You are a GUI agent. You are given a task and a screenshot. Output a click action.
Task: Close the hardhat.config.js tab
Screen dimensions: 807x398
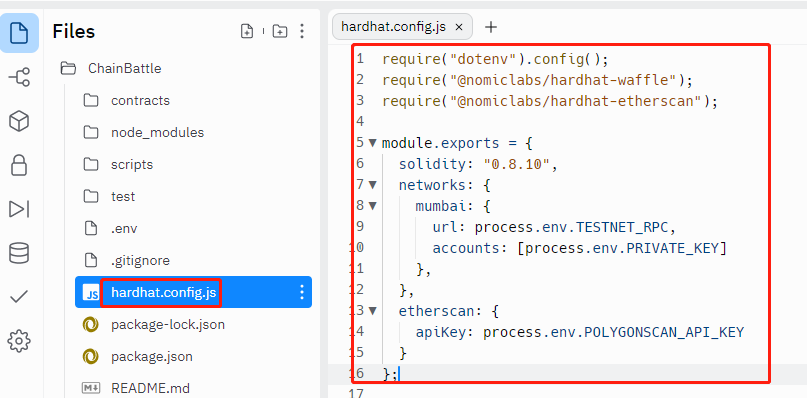pos(460,27)
